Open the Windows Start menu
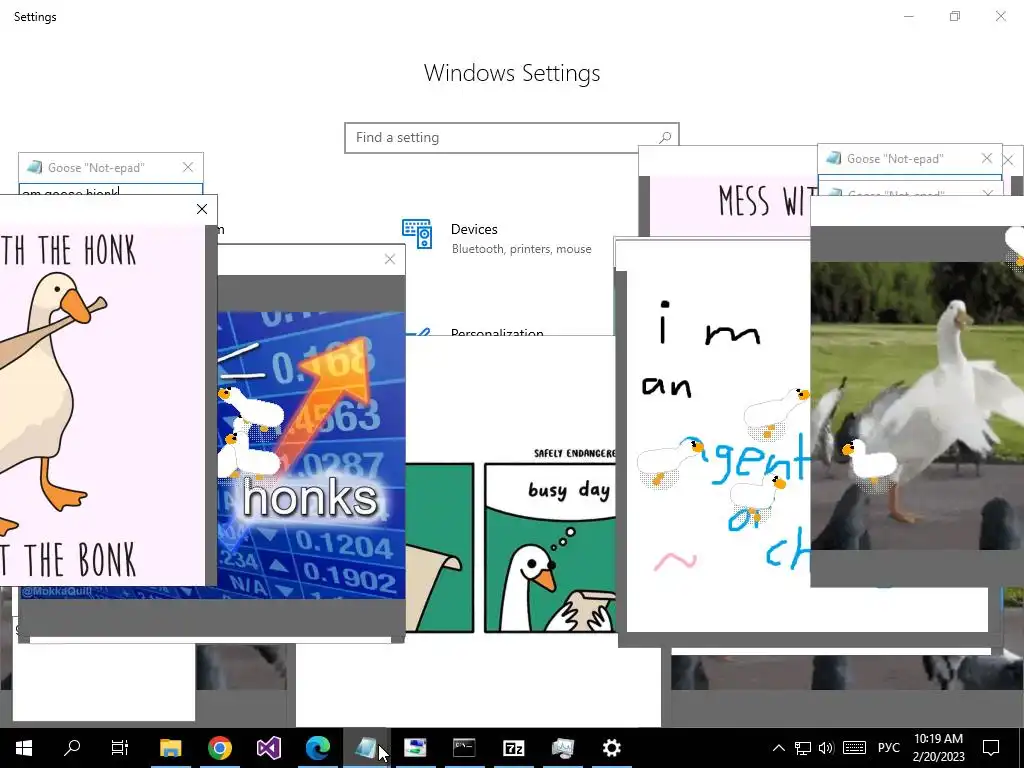The width and height of the screenshot is (1024, 768). click(24, 747)
